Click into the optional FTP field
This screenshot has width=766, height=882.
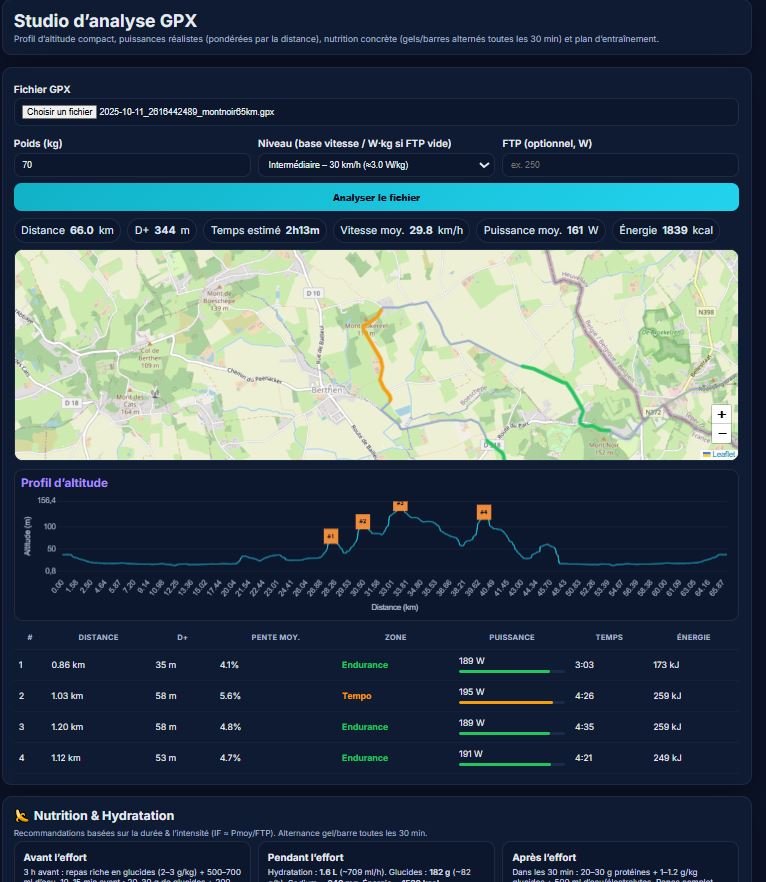tap(620, 165)
